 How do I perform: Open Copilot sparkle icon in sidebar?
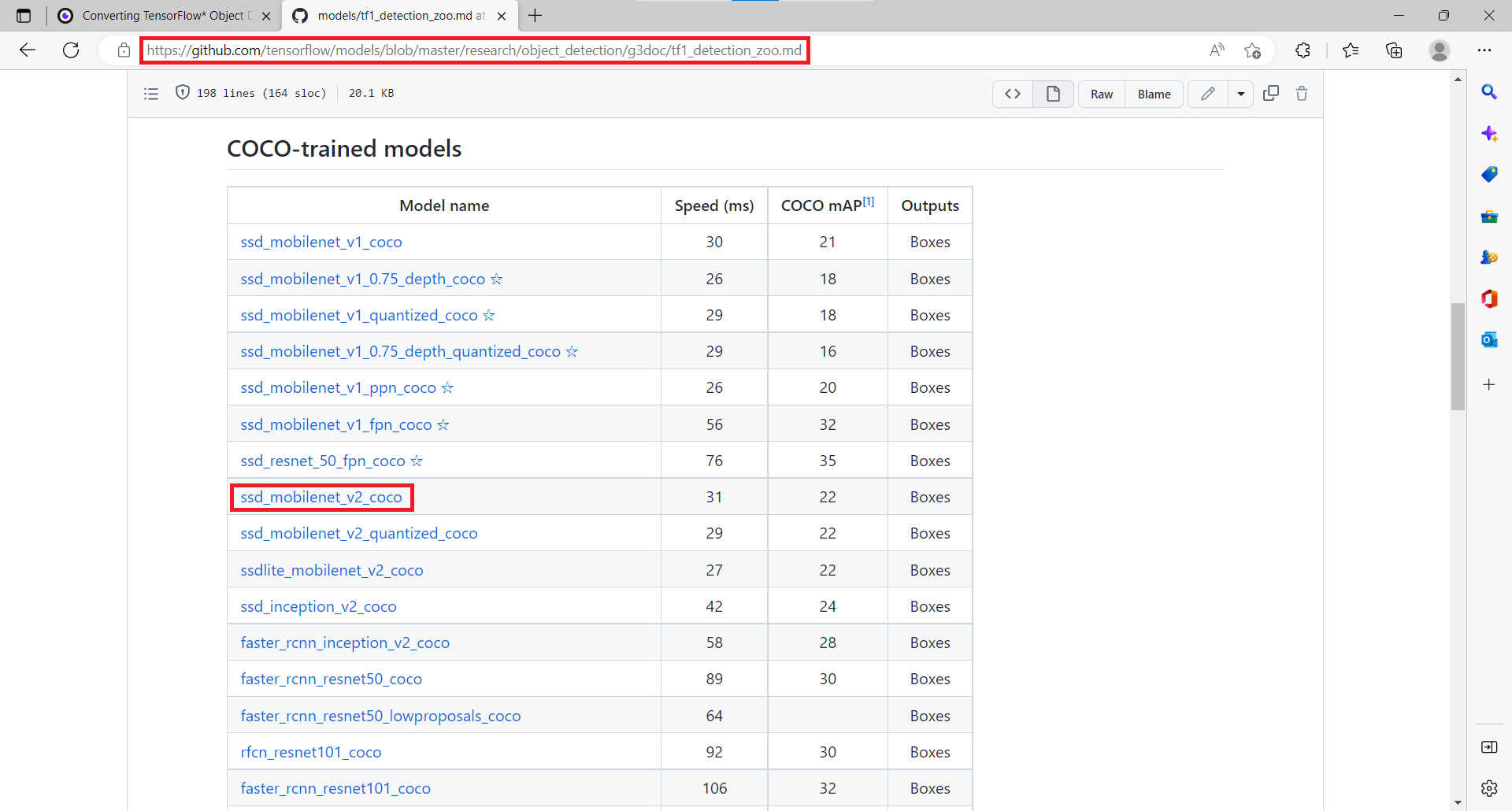pyautogui.click(x=1489, y=133)
